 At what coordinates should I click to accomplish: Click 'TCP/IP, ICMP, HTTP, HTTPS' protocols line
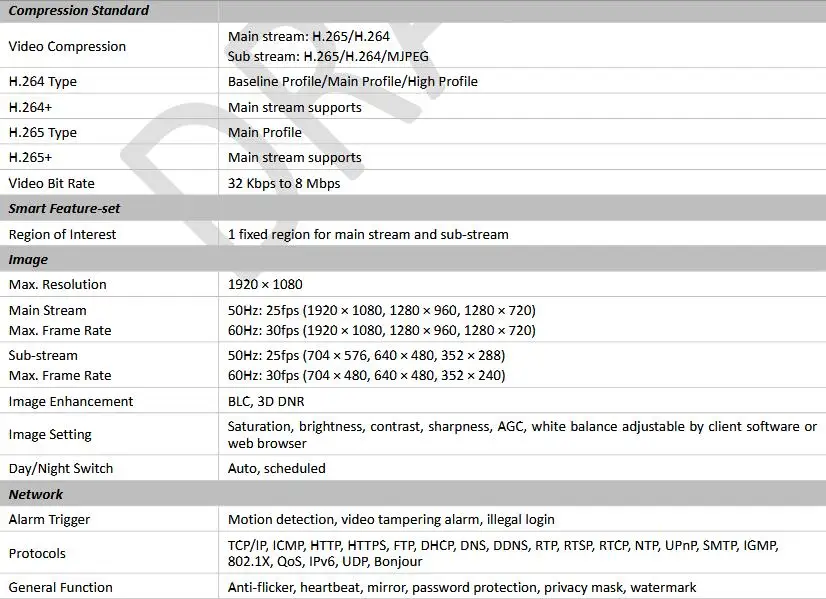click(x=503, y=545)
